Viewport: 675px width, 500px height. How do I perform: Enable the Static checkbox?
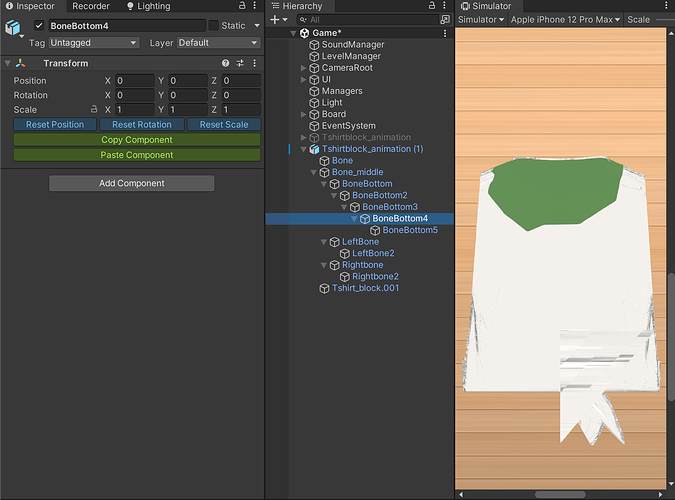point(214,25)
